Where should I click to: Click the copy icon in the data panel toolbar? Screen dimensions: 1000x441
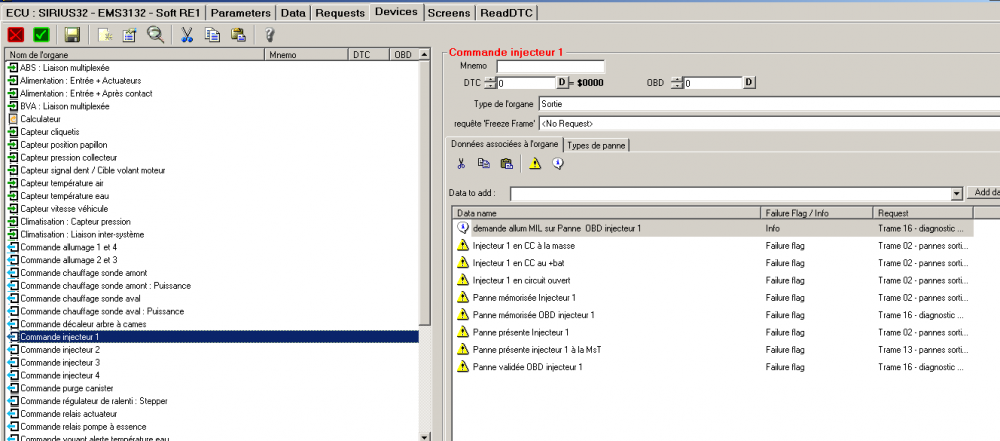(484, 164)
